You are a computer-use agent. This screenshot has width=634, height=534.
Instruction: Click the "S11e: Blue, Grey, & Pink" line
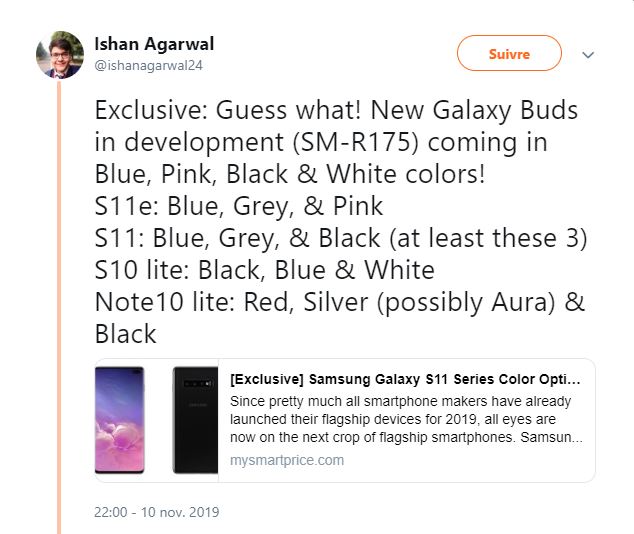point(239,206)
